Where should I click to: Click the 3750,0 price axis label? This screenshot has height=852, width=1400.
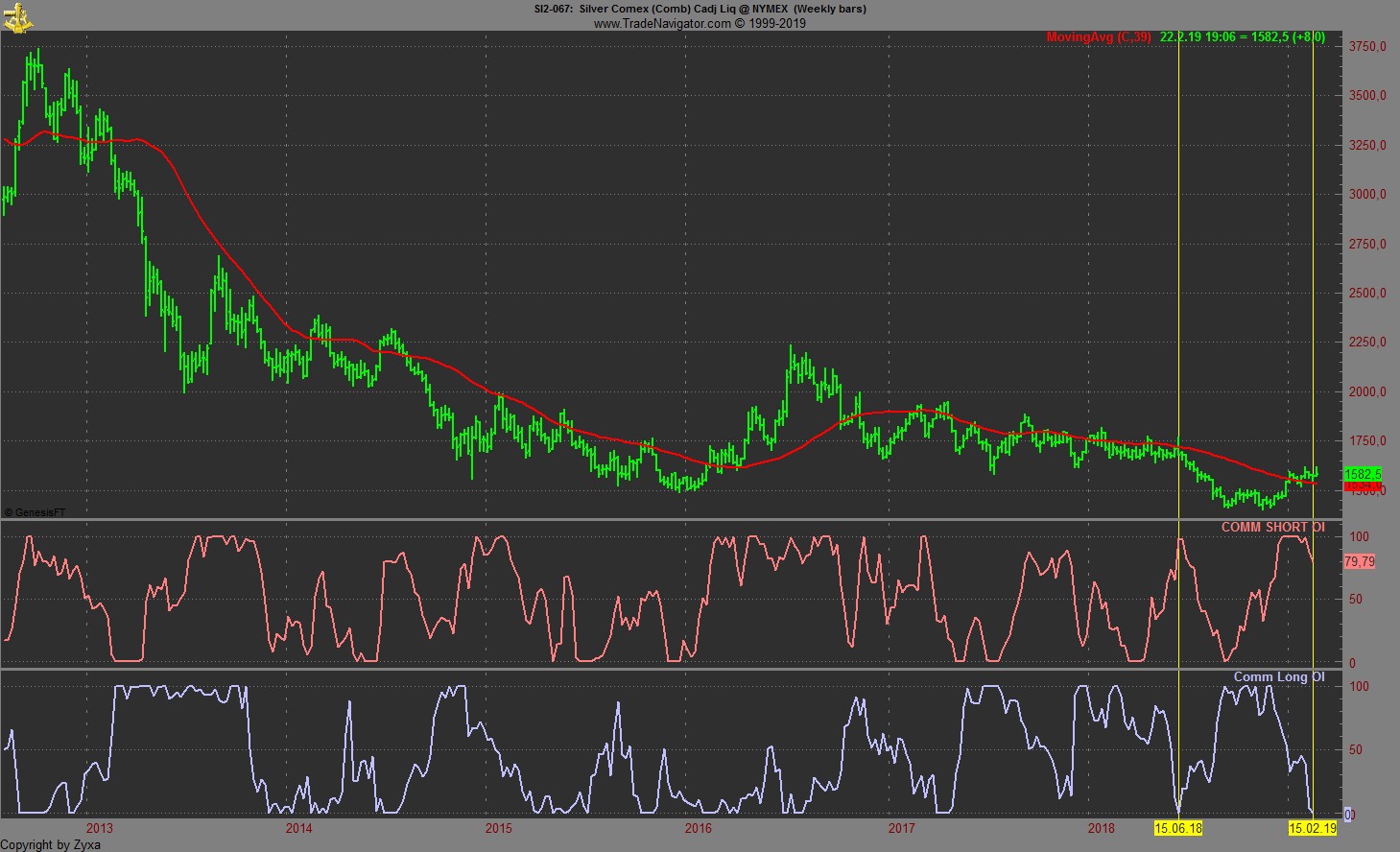[x=1367, y=46]
